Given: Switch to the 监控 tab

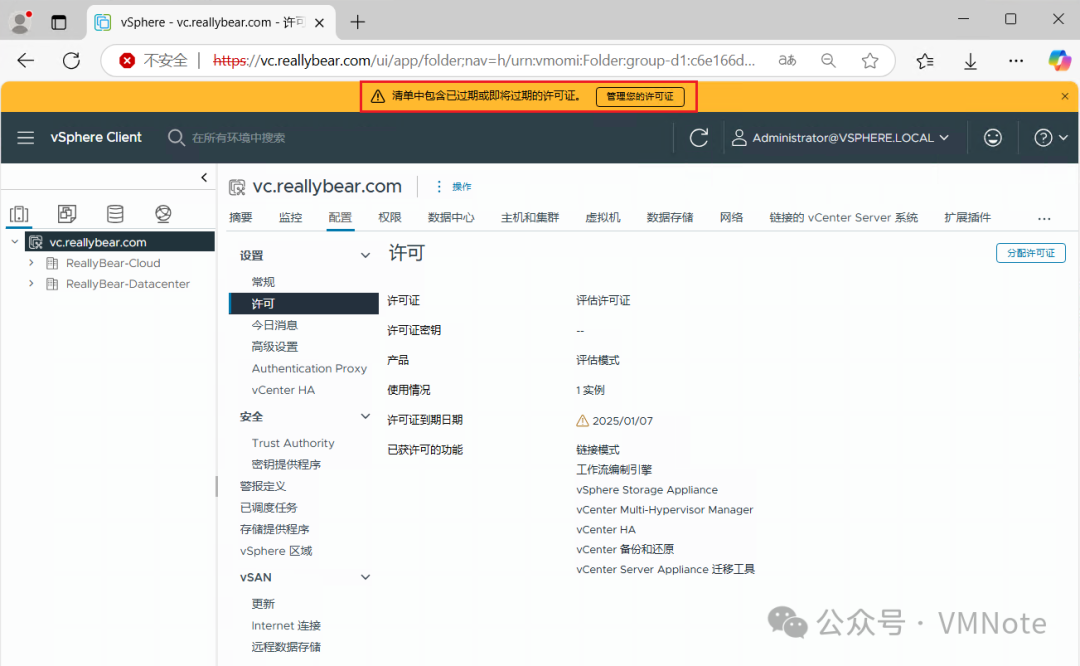Looking at the screenshot, I should [x=290, y=218].
